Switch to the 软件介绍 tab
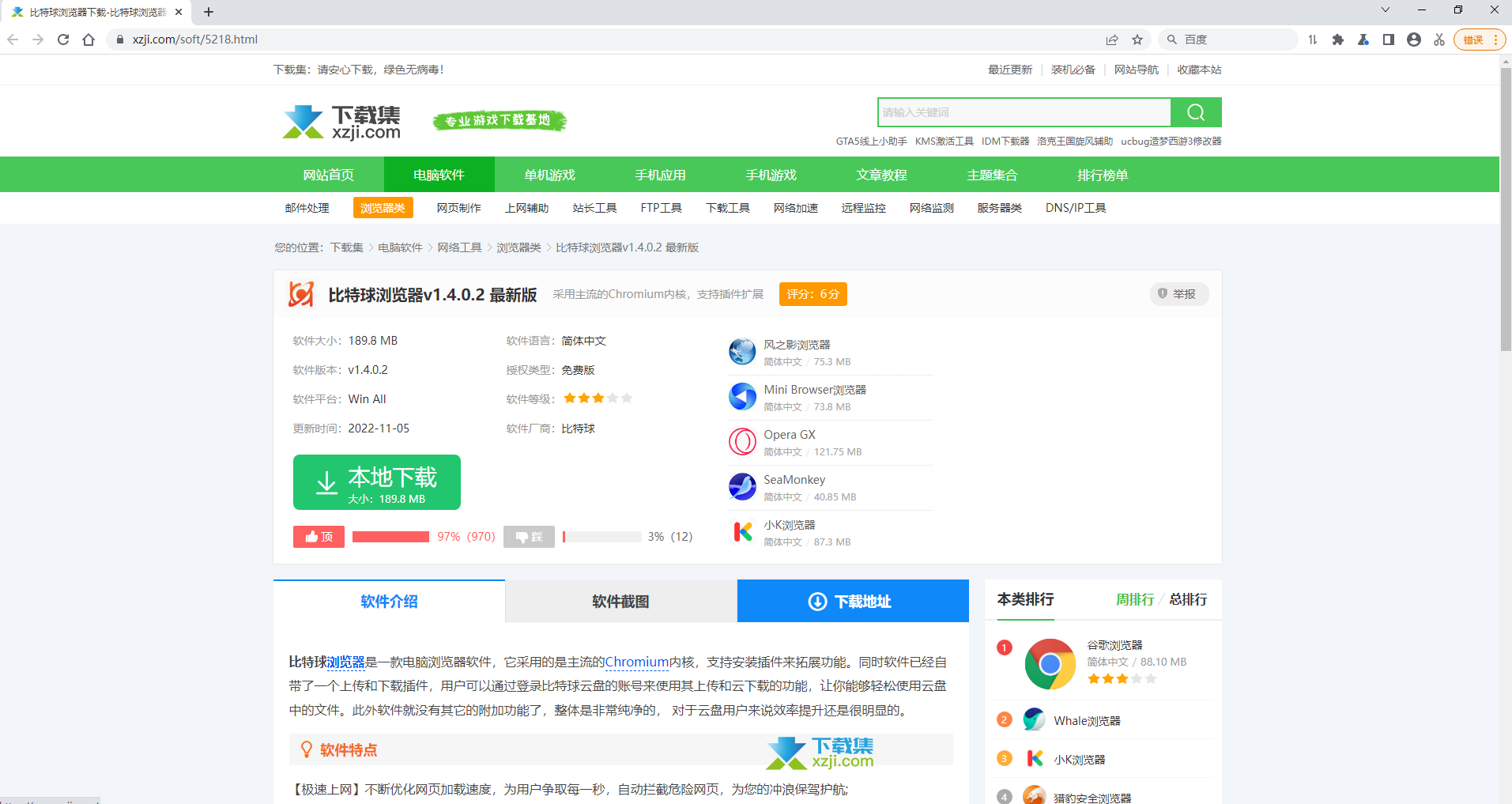The image size is (1512, 804). (389, 602)
